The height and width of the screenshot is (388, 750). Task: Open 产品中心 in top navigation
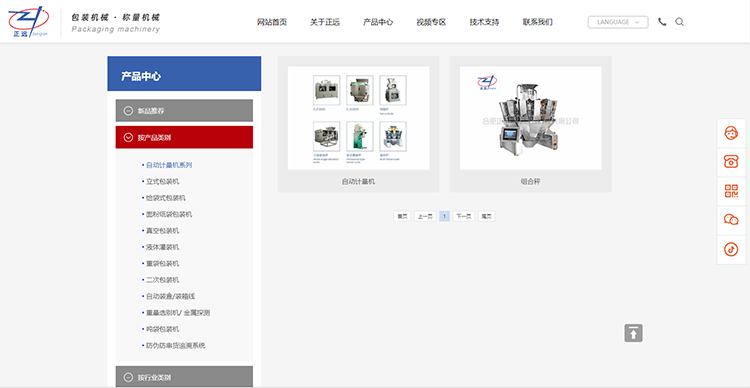[378, 22]
